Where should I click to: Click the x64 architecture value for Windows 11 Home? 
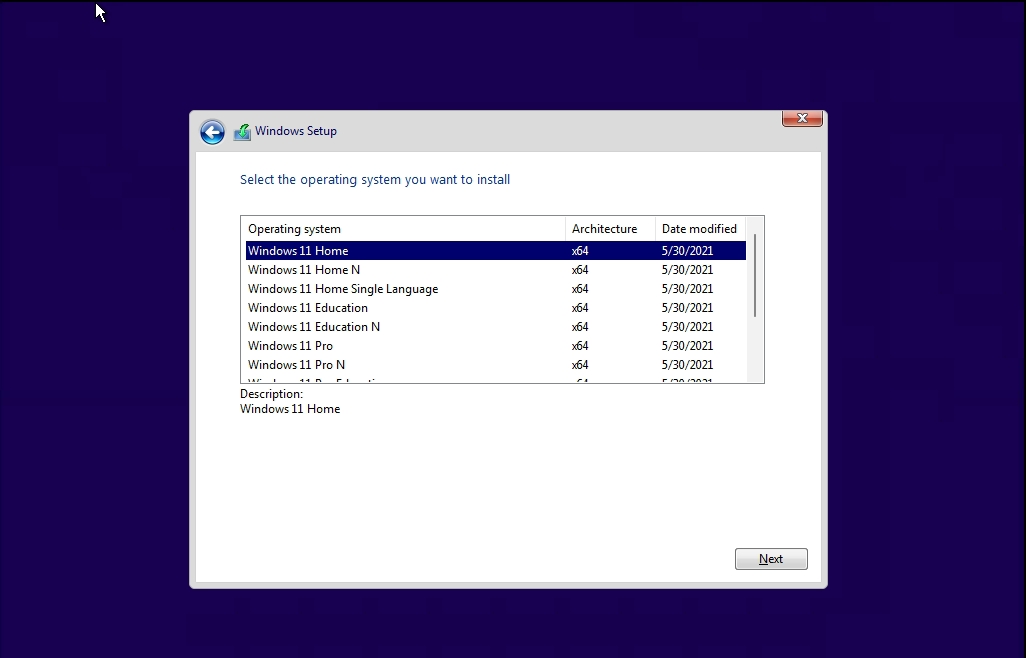pos(580,250)
